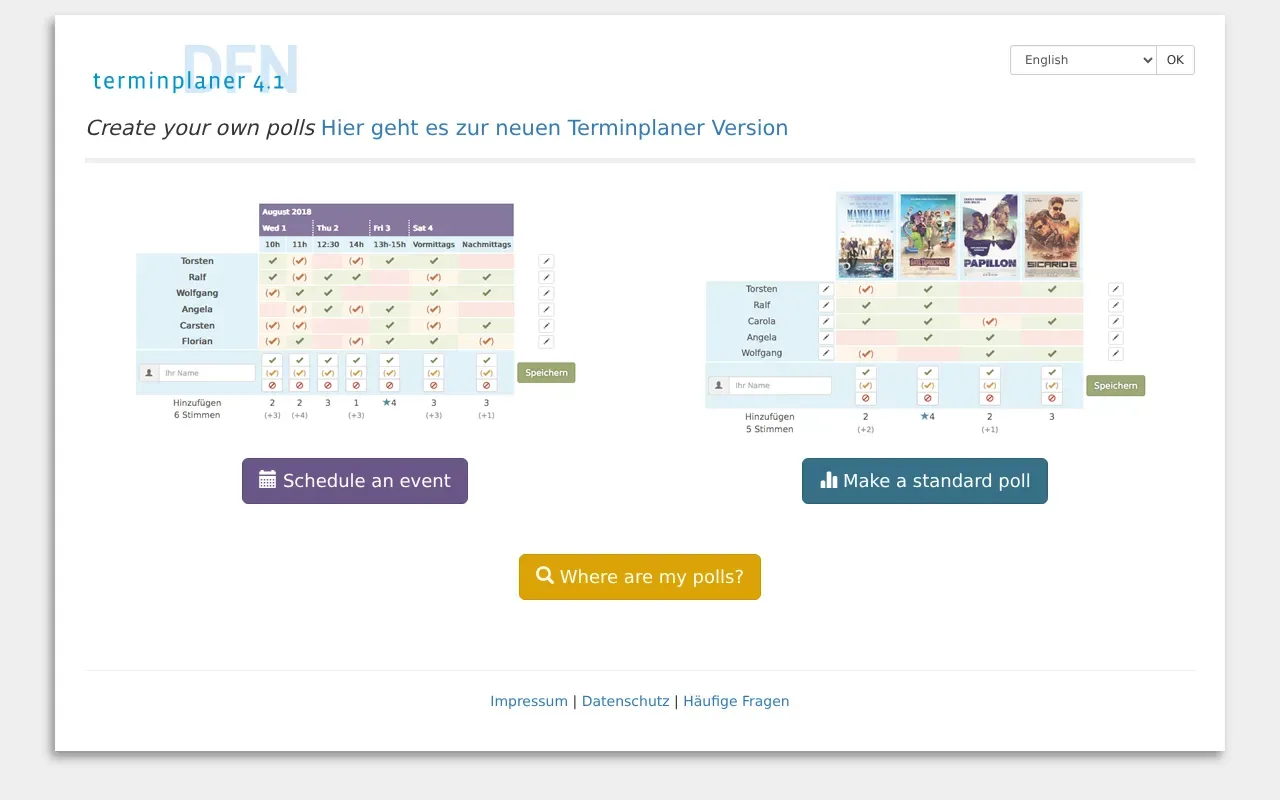Viewport: 1280px width, 800px height.
Task: Select the red no option under Nachmittags
Action: click(x=487, y=385)
